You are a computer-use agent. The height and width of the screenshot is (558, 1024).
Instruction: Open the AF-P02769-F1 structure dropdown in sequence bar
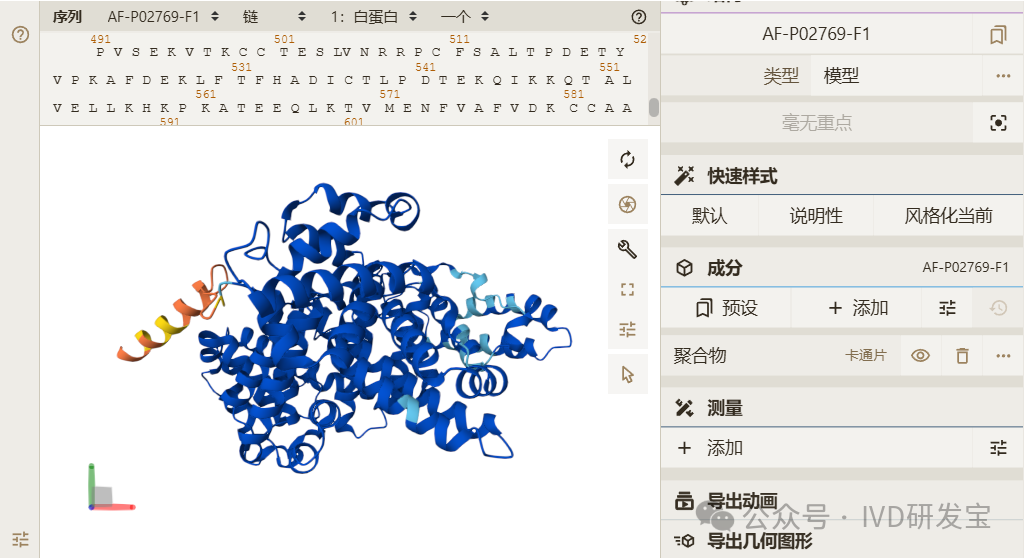[163, 17]
